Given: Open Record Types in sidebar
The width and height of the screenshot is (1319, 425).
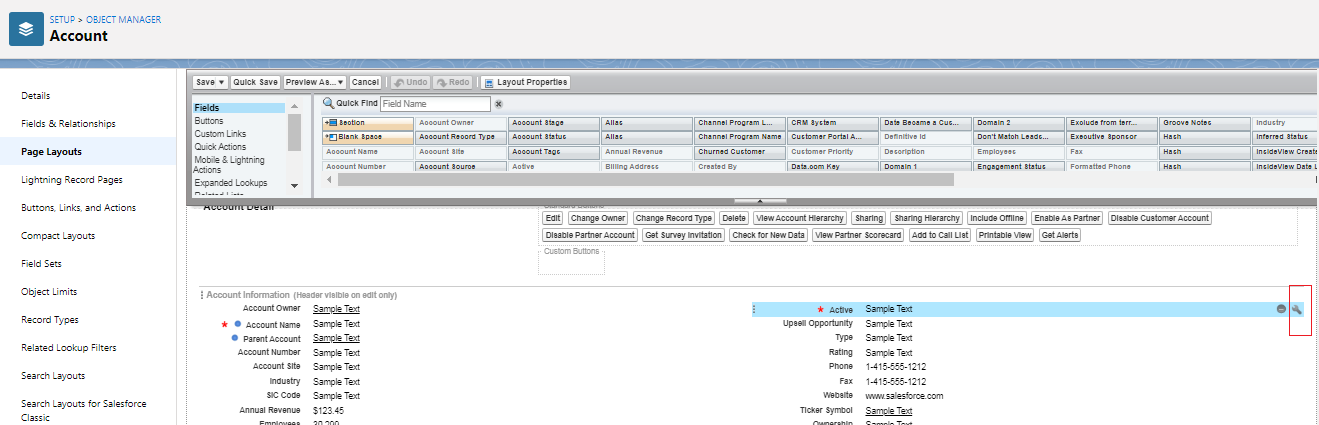Looking at the screenshot, I should (x=50, y=320).
